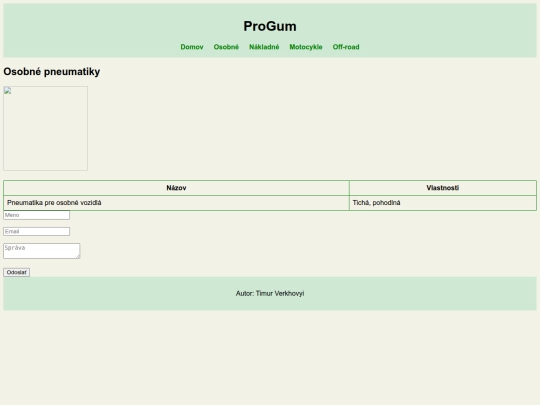Click the Osobné pneumatiky heading
The image size is (540, 405).
(x=52, y=72)
